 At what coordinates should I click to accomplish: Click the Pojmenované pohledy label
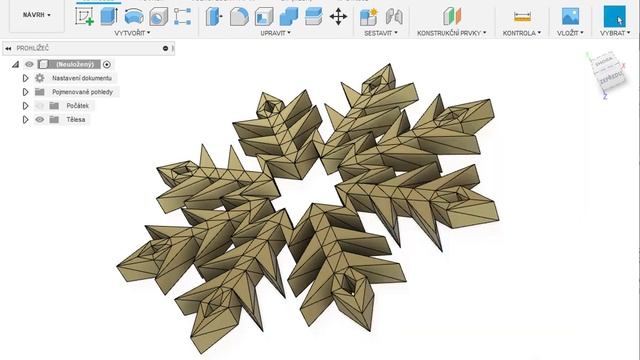[82, 92]
